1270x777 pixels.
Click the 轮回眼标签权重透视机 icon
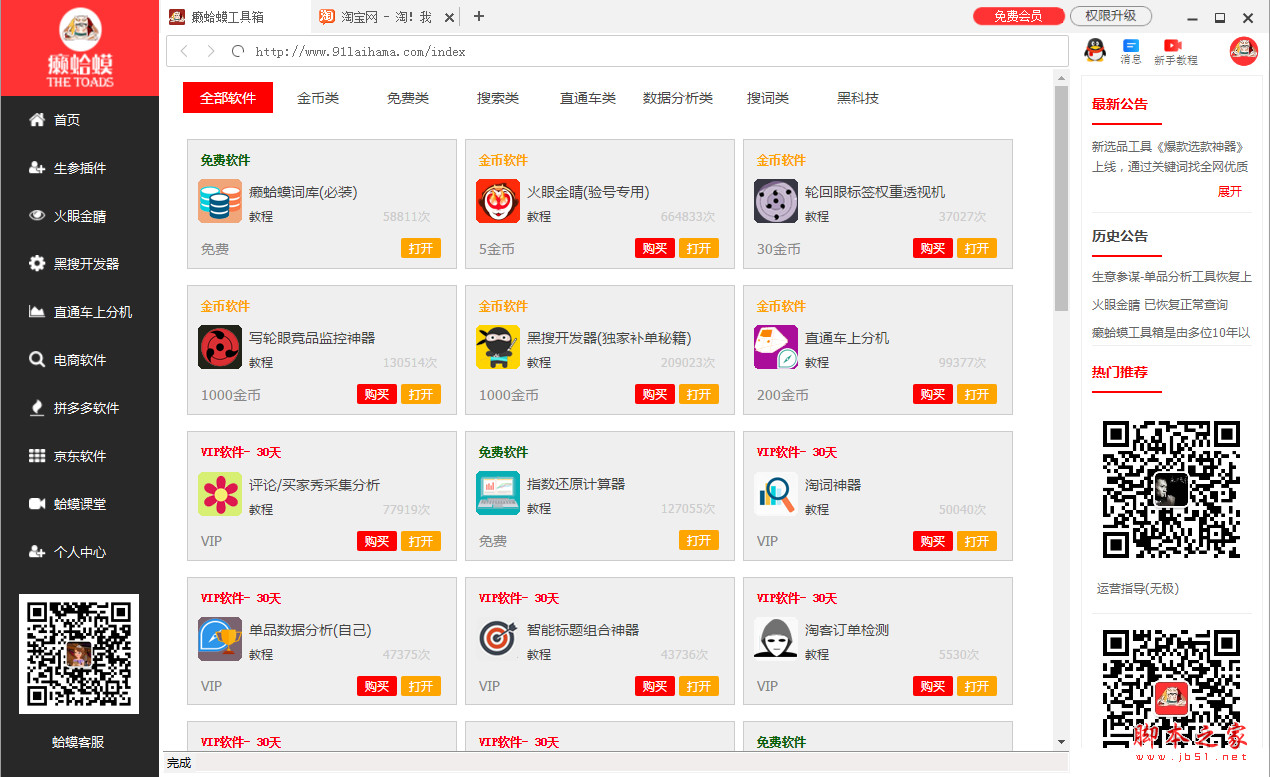point(776,201)
